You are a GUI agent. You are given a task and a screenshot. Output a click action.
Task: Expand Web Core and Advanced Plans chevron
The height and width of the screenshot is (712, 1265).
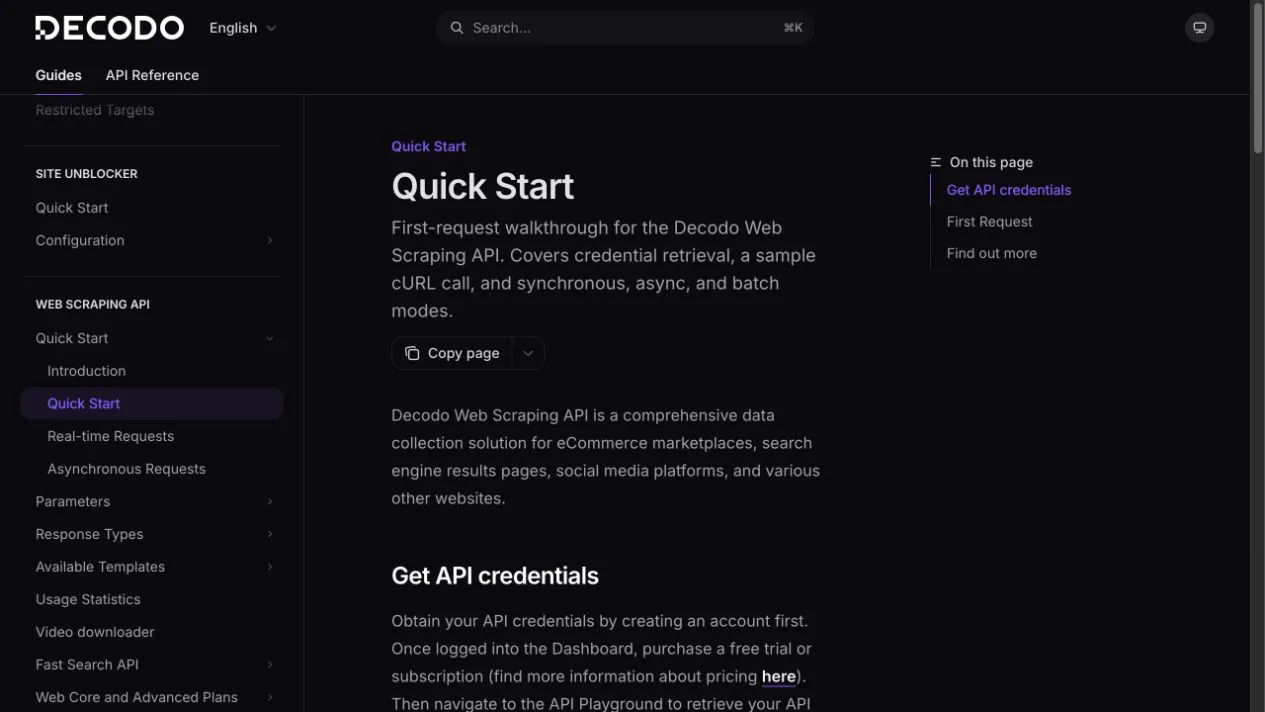coord(269,698)
